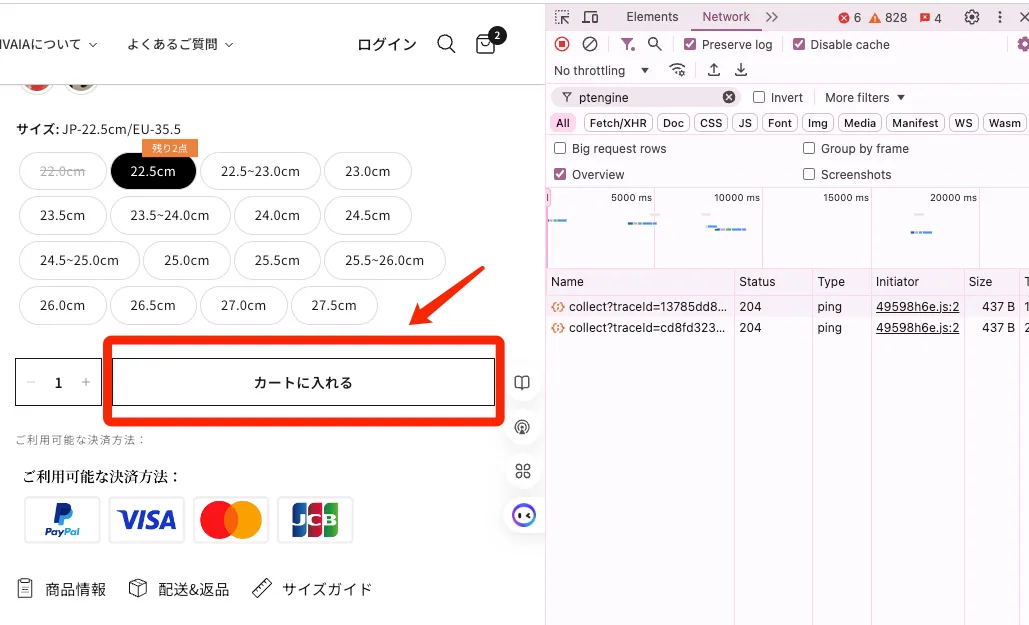Image resolution: width=1029 pixels, height=625 pixels.
Task: Open site search with magnifier icon
Action: [x=446, y=44]
